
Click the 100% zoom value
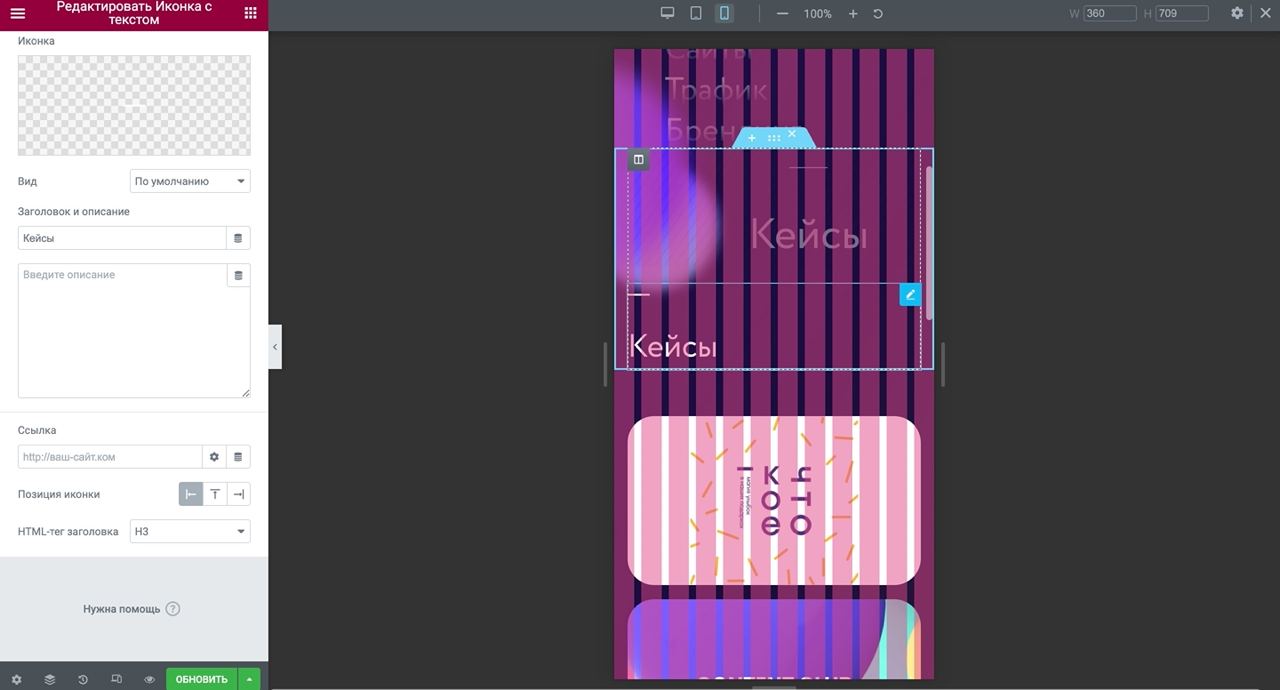click(x=818, y=14)
